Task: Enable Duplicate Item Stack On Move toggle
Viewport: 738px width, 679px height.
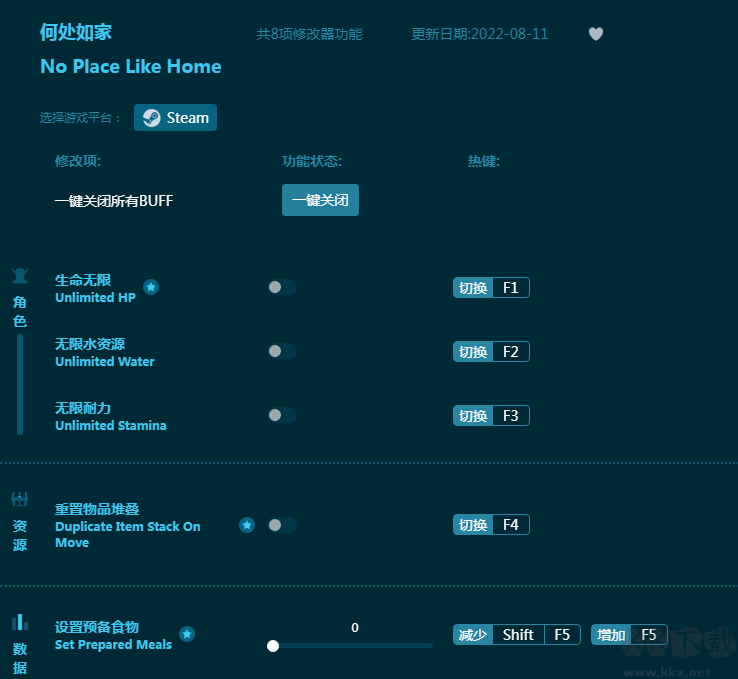Action: click(x=282, y=525)
